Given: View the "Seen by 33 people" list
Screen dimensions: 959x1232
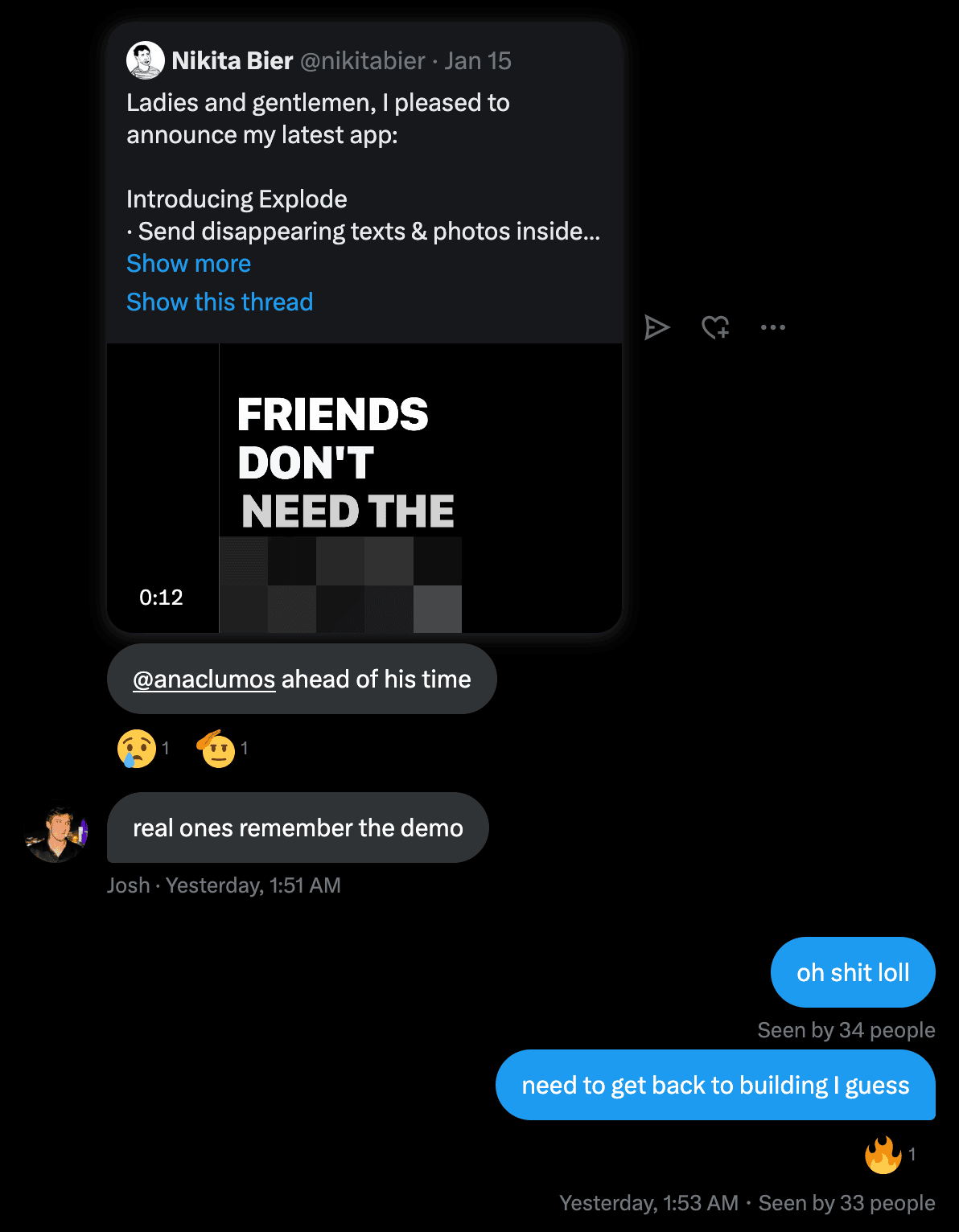Looking at the screenshot, I should click(846, 1204).
